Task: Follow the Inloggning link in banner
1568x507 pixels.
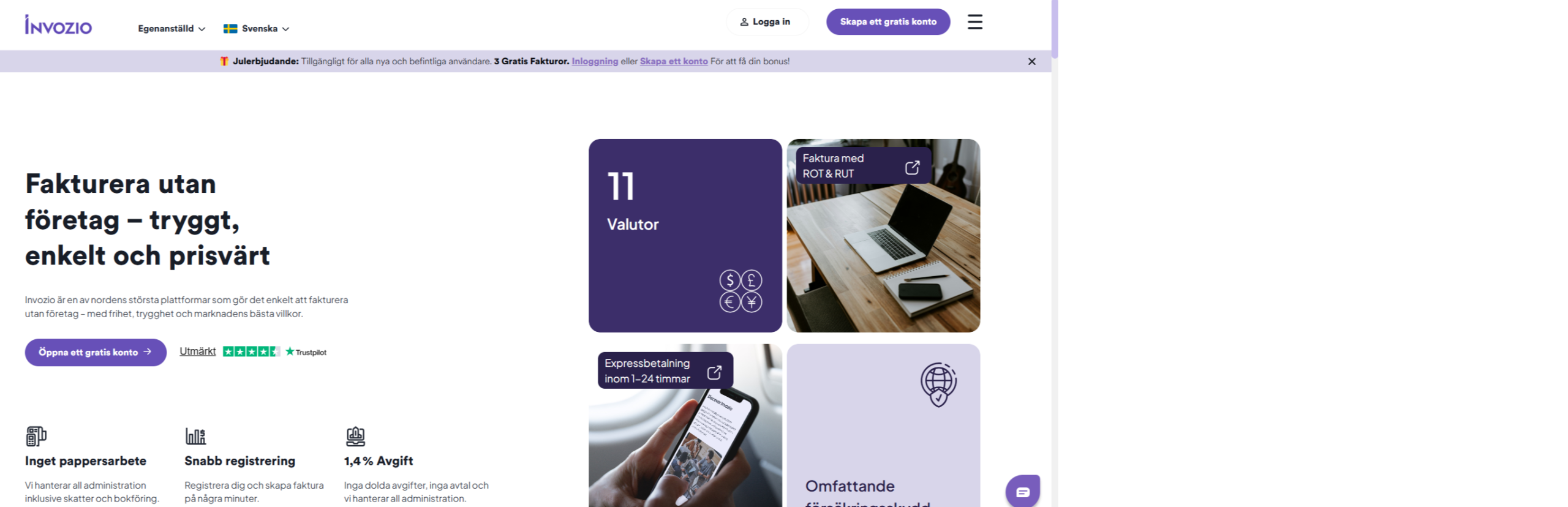Action: [x=594, y=61]
